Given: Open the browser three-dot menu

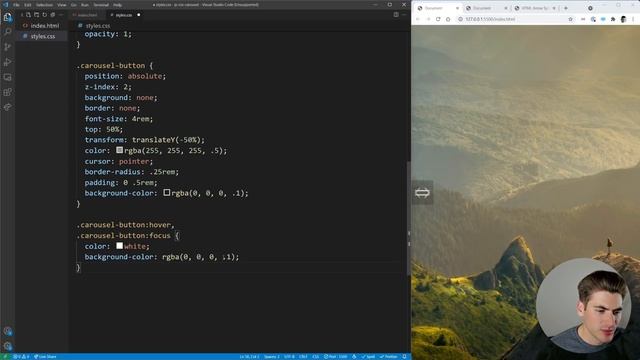Looking at the screenshot, I should 633,19.
